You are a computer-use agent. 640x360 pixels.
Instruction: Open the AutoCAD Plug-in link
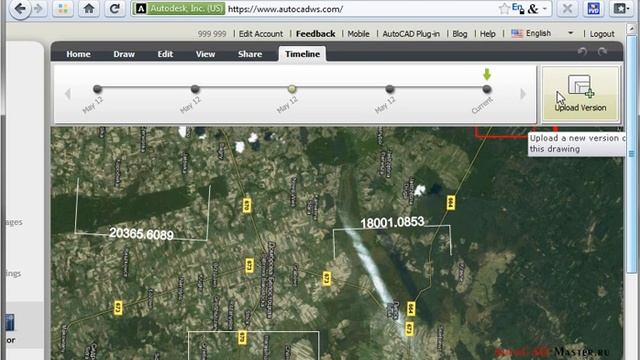(411, 34)
